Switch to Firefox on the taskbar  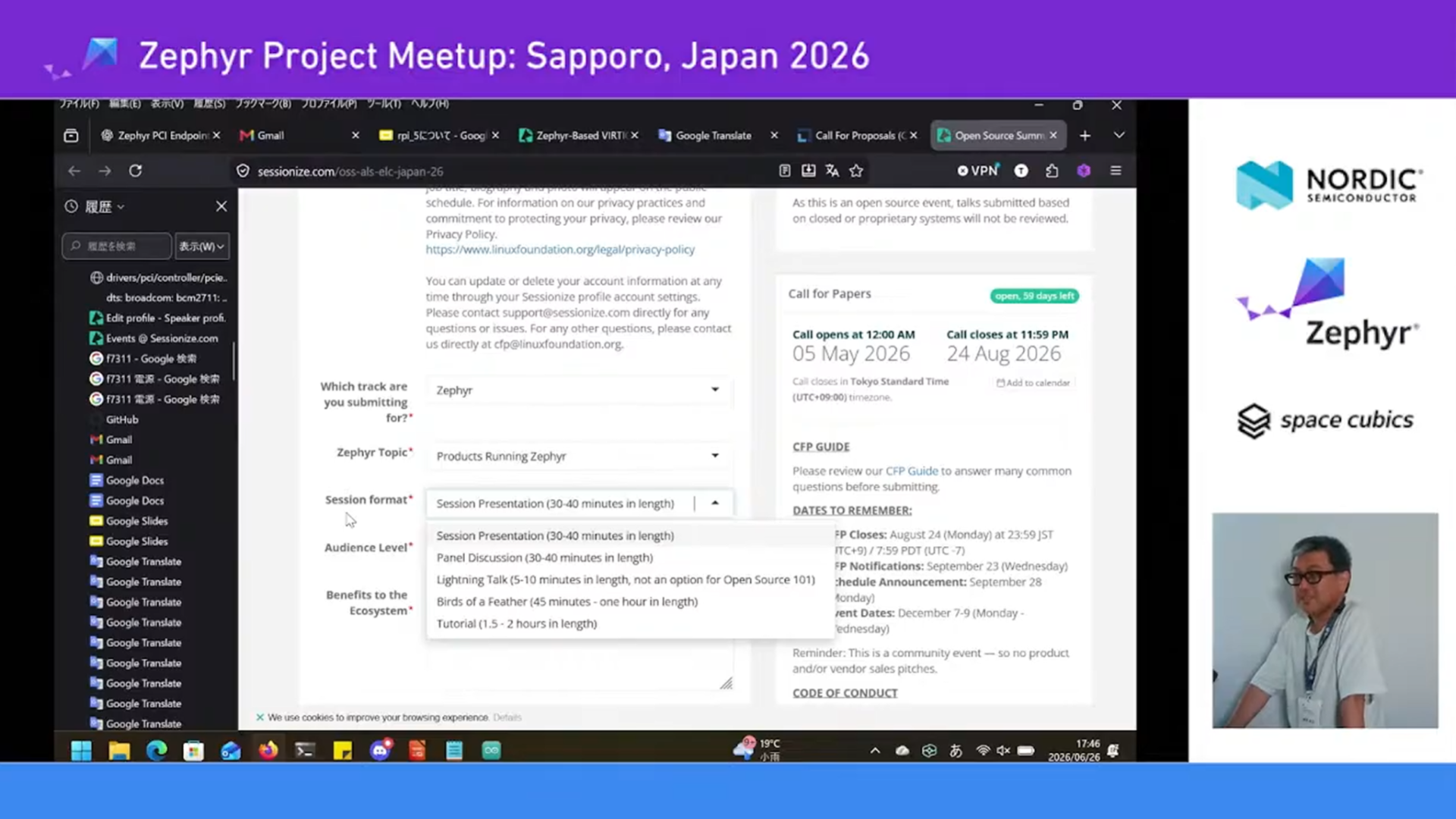pyautogui.click(x=268, y=751)
